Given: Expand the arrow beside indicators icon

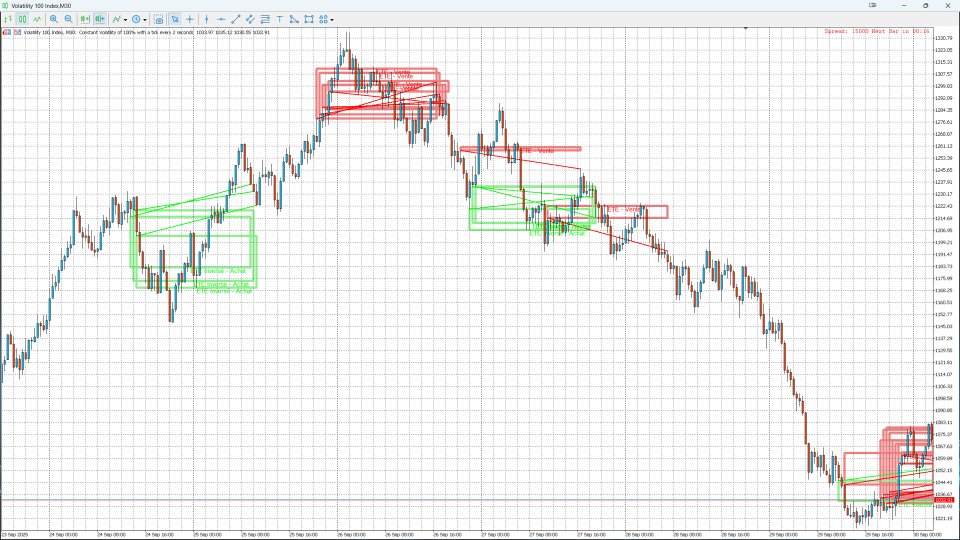Looking at the screenshot, I should coord(126,20).
